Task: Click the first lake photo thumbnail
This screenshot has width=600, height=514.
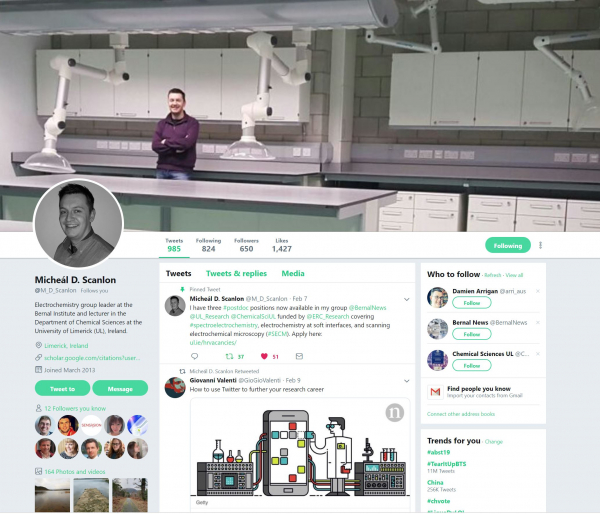Action: pyautogui.click(x=52, y=495)
